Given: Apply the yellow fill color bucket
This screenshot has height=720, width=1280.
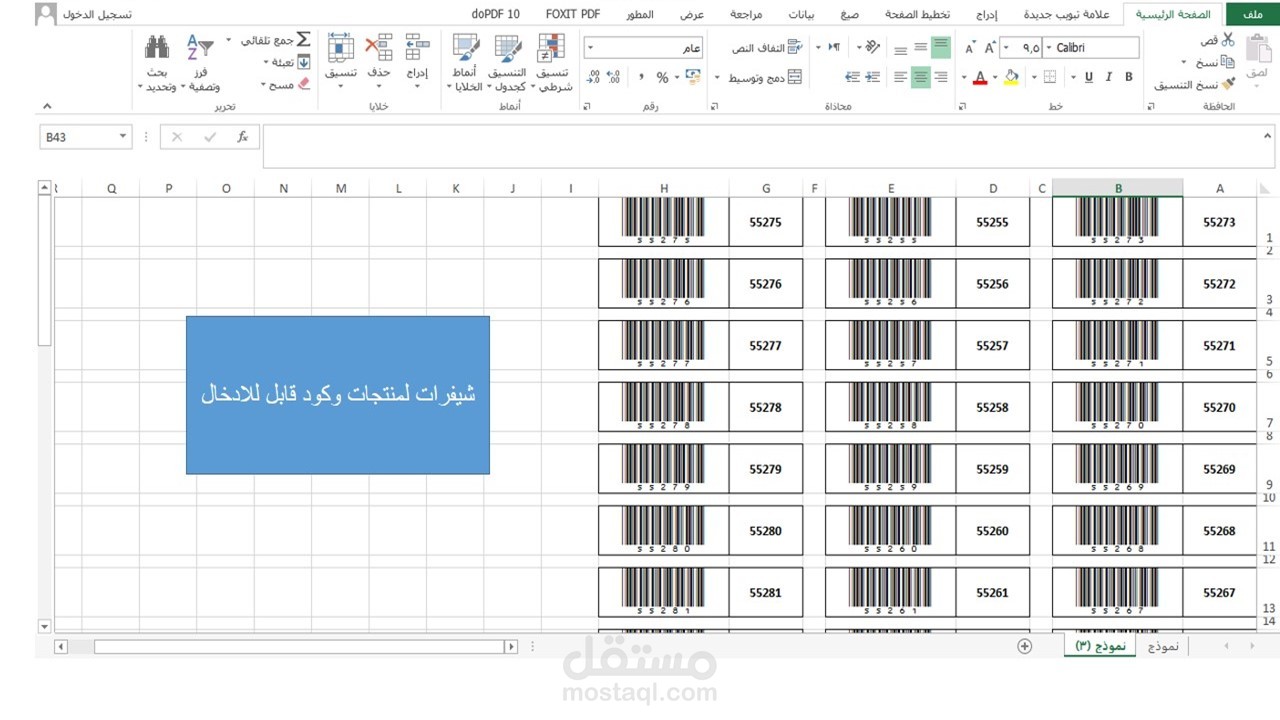Looking at the screenshot, I should 1011,77.
